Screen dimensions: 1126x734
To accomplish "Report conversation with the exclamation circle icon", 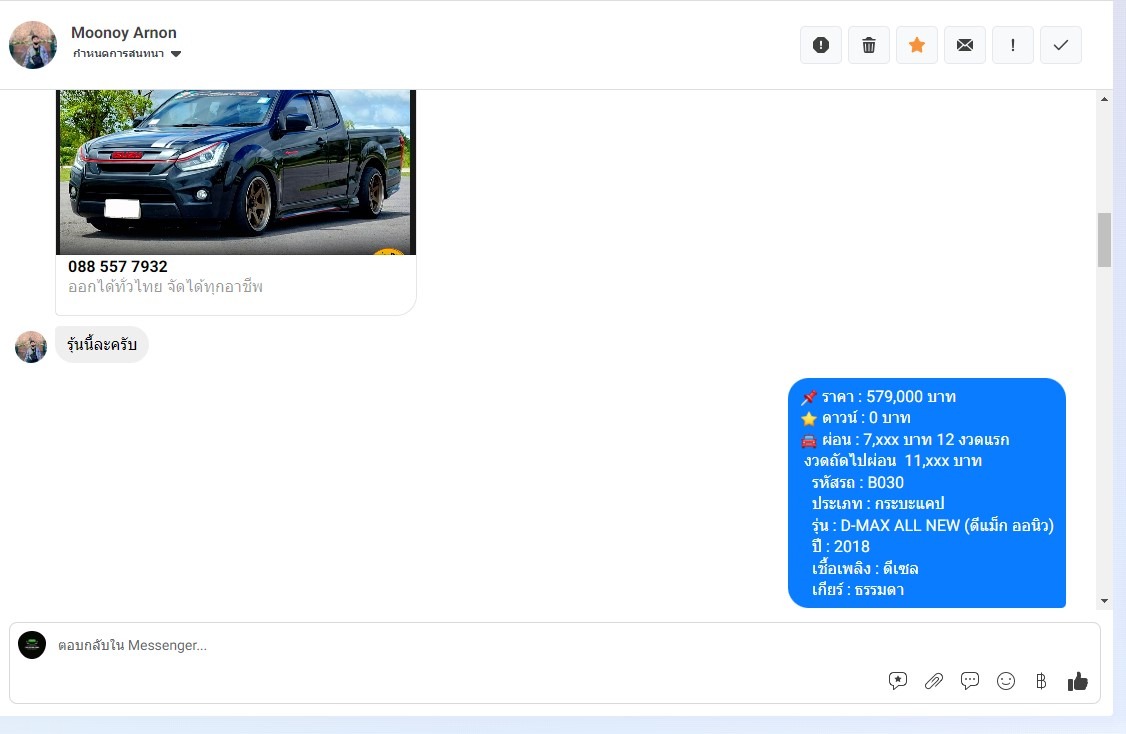I will pos(821,45).
